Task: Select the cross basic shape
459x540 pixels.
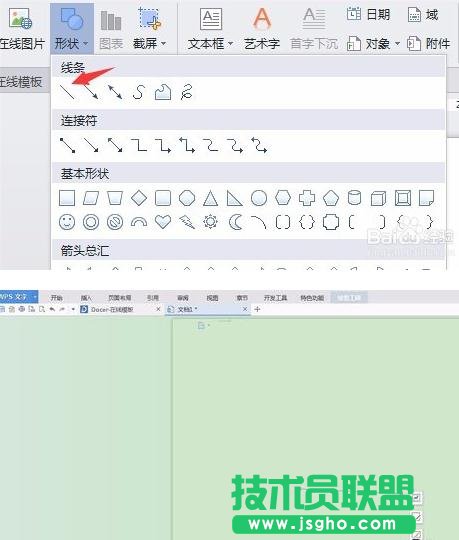Action: click(307, 198)
